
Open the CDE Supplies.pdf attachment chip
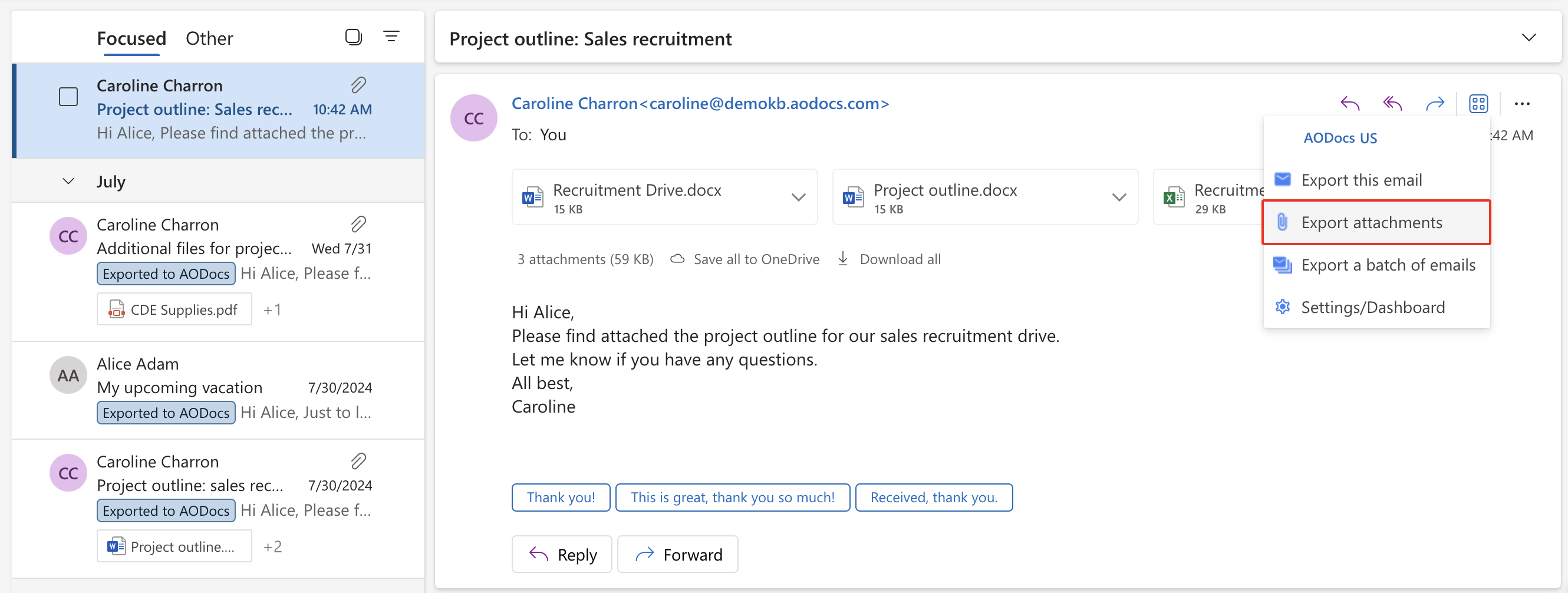(174, 309)
